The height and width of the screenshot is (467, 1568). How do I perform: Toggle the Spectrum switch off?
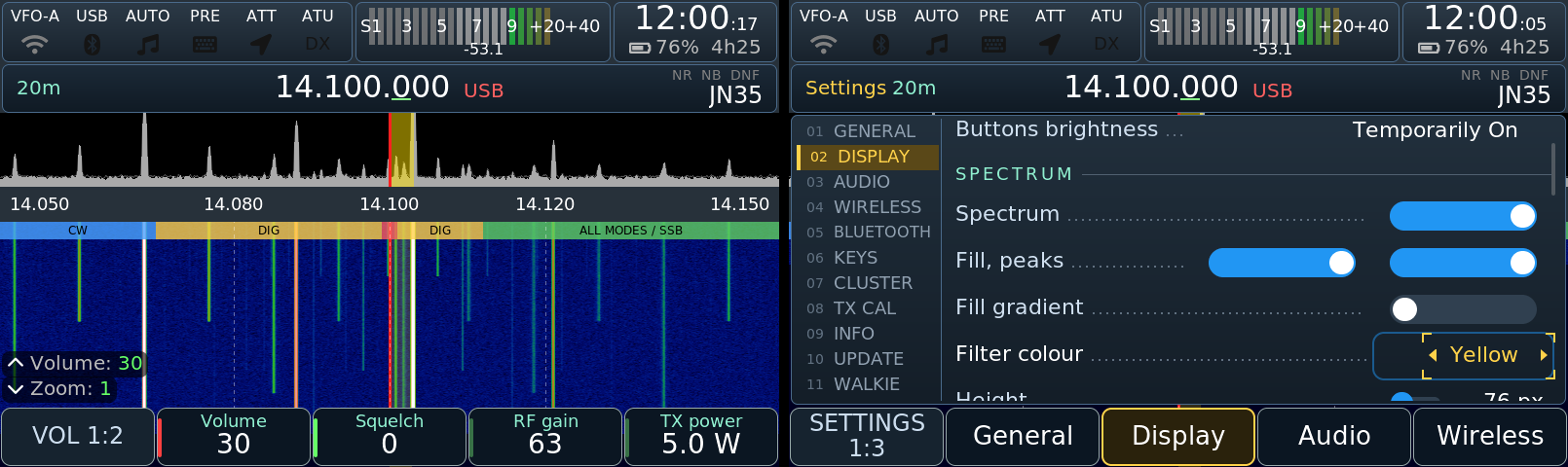click(1463, 216)
